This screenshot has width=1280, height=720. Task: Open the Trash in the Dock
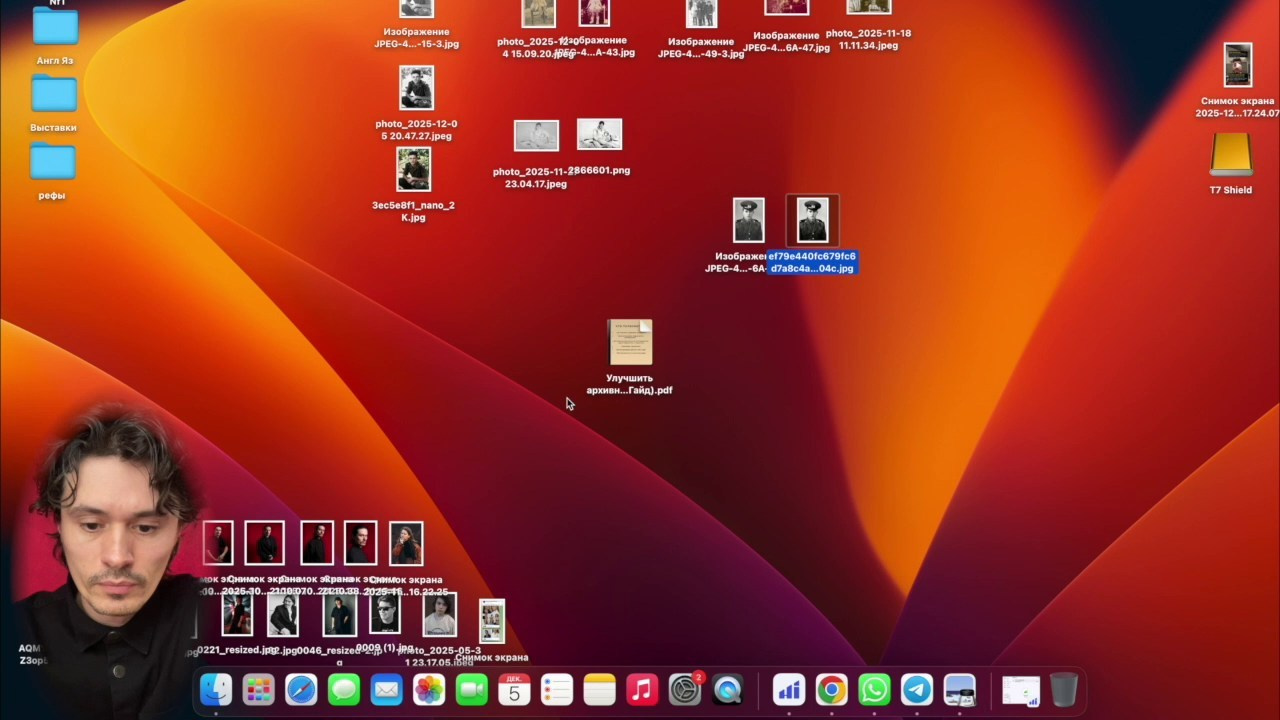[x=1064, y=690]
